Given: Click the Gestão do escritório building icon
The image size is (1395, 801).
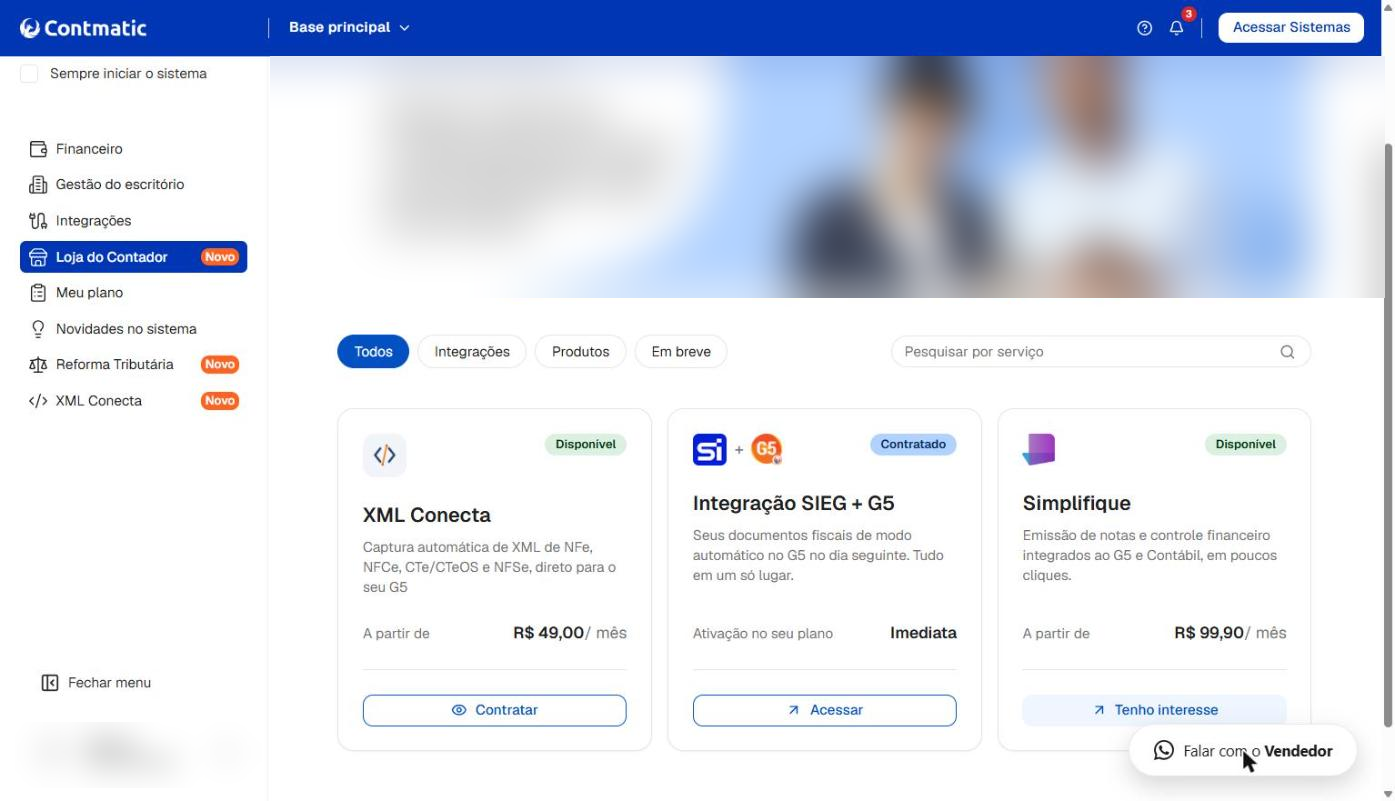Looking at the screenshot, I should (39, 185).
